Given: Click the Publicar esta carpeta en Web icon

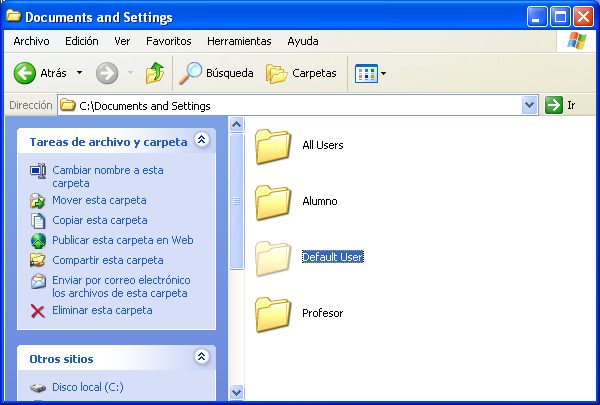Looking at the screenshot, I should [38, 240].
